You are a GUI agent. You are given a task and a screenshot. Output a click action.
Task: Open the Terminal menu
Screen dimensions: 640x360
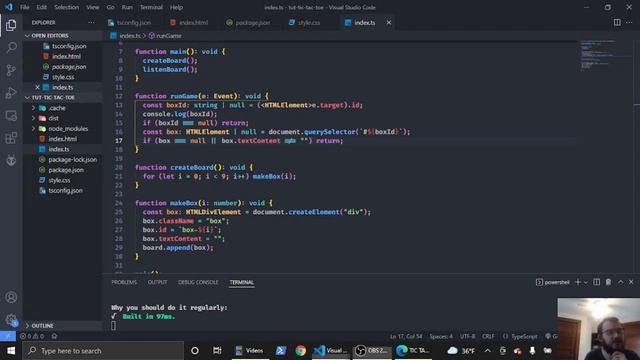pos(151,7)
